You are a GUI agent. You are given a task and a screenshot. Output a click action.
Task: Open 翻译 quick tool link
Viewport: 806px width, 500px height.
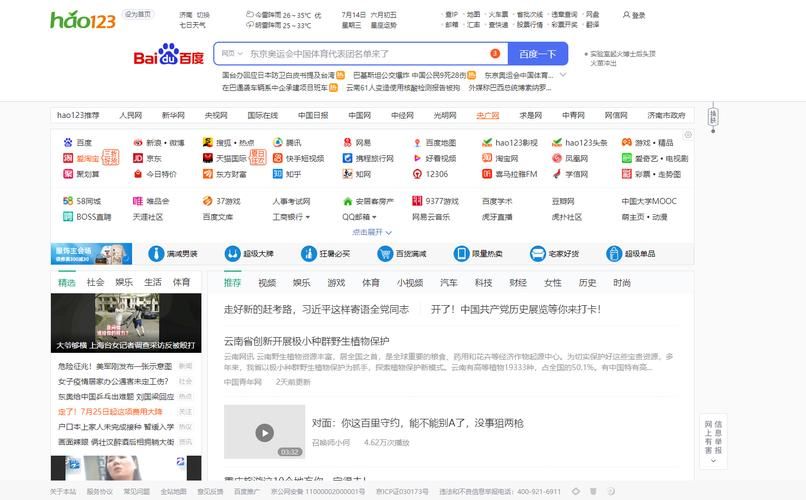point(592,25)
